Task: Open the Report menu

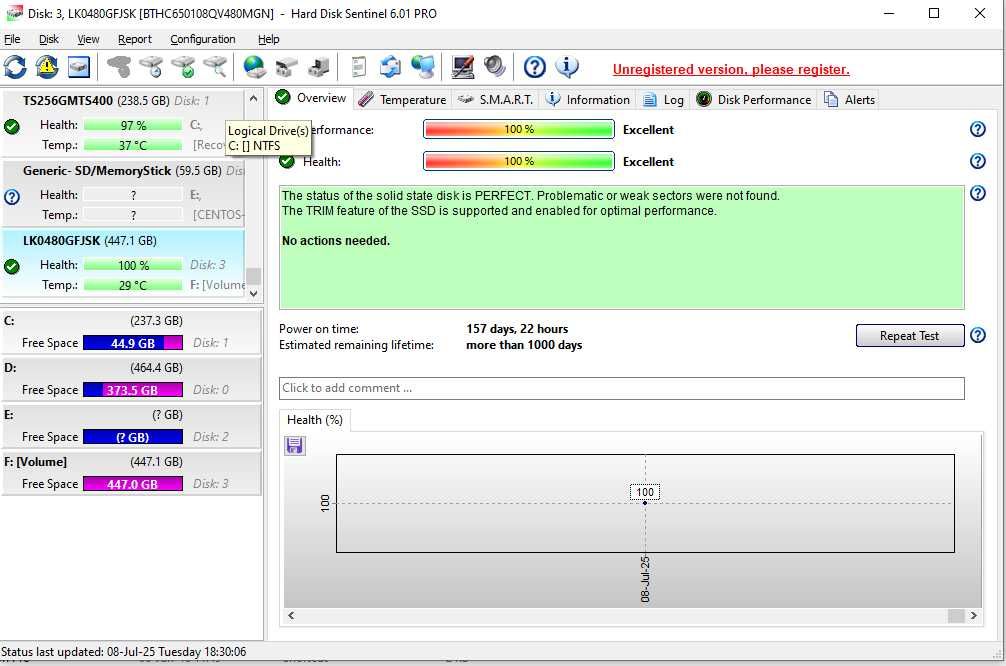Action: tap(135, 39)
